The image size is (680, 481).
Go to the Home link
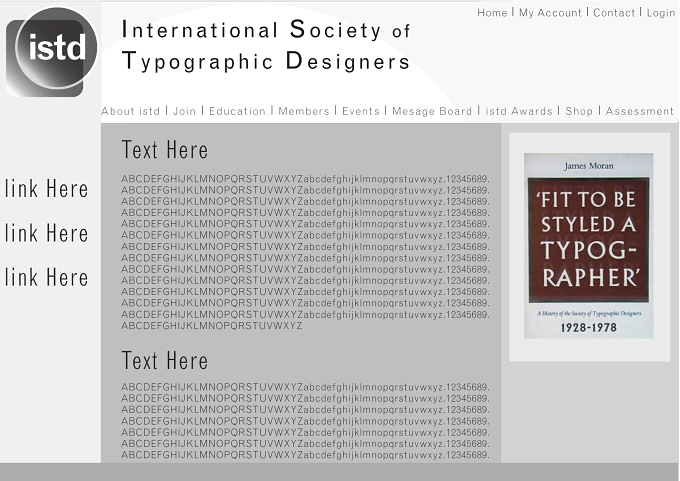pyautogui.click(x=492, y=13)
